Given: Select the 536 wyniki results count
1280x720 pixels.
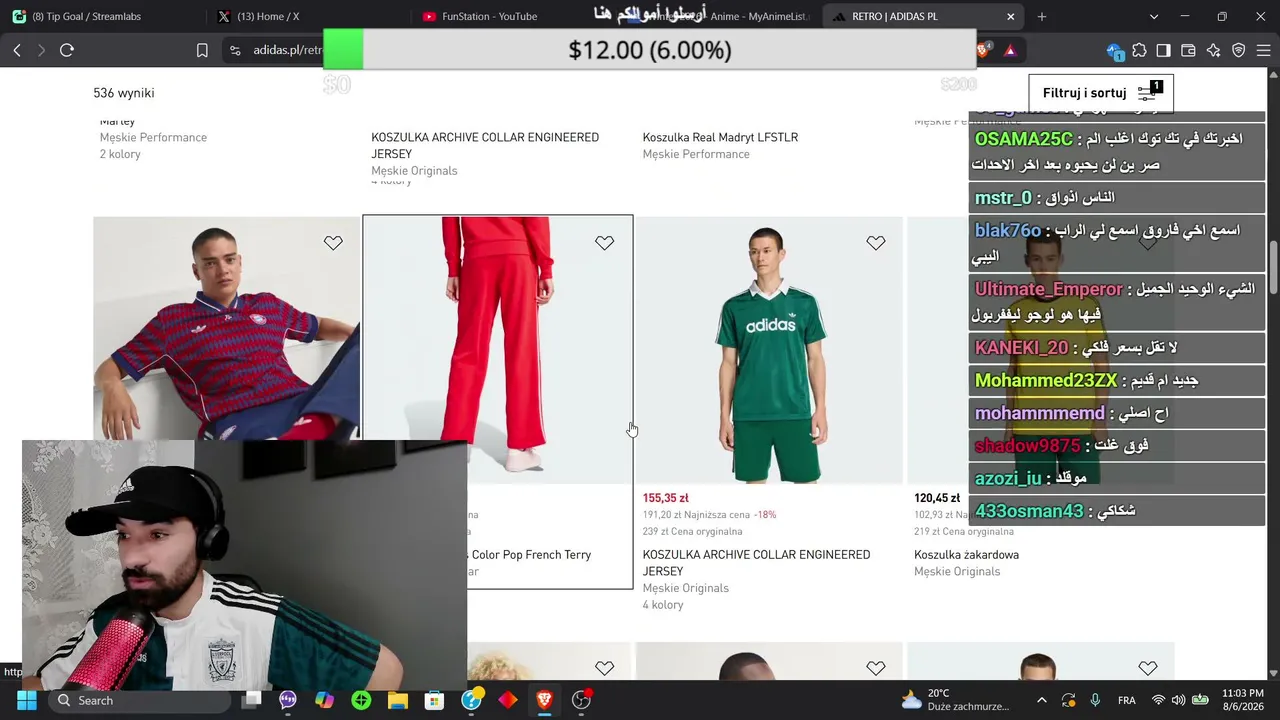Looking at the screenshot, I should point(124,93).
